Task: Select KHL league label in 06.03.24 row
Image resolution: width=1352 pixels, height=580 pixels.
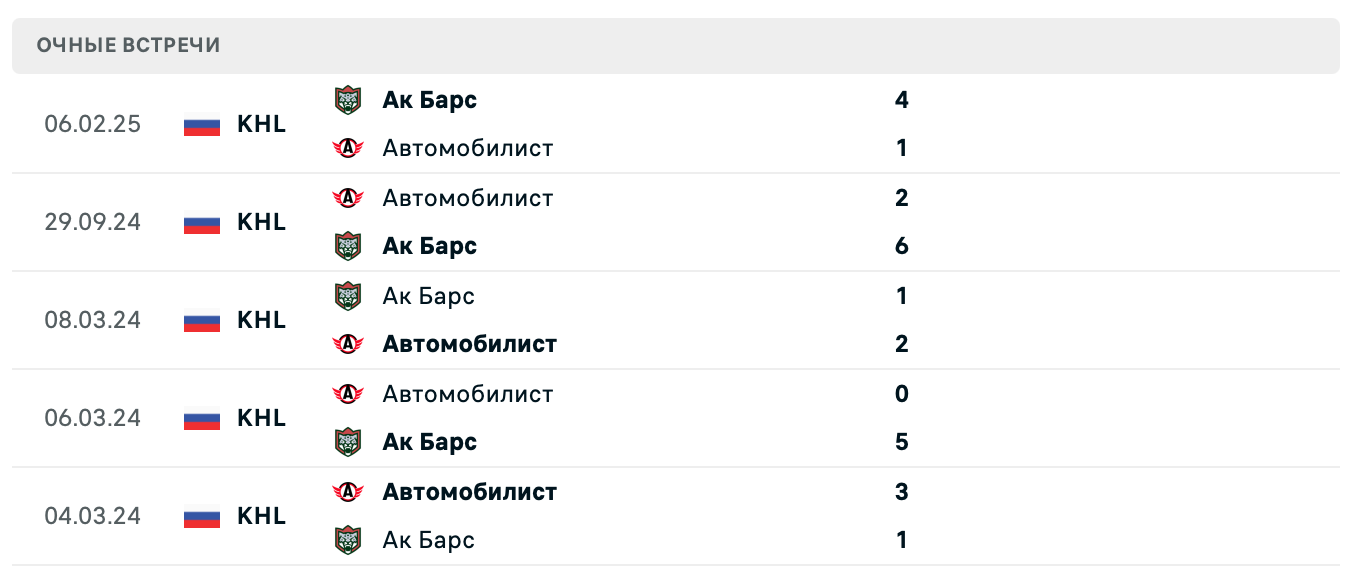Action: [261, 418]
